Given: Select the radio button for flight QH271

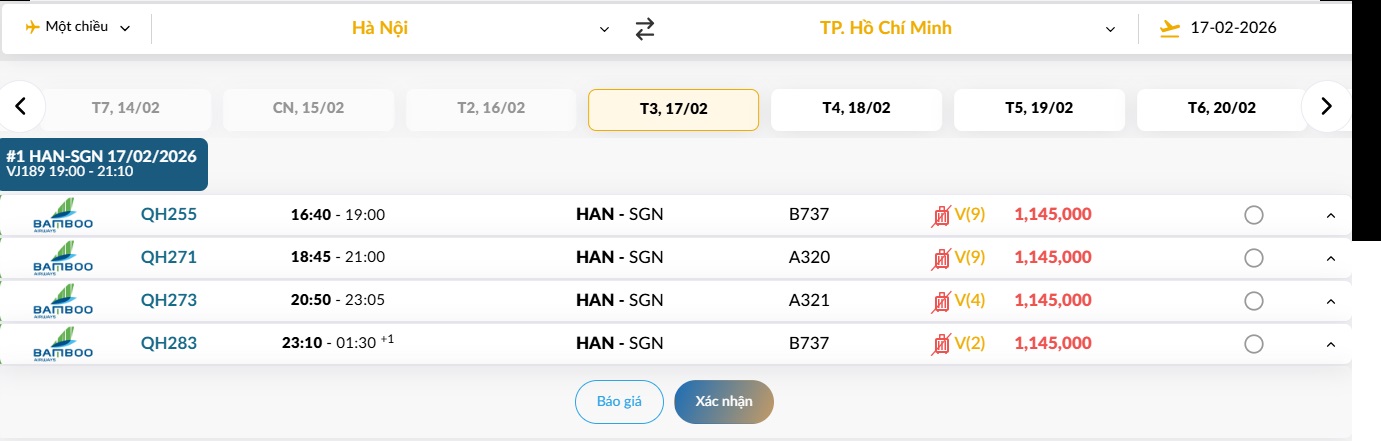Looking at the screenshot, I should tap(1254, 258).
